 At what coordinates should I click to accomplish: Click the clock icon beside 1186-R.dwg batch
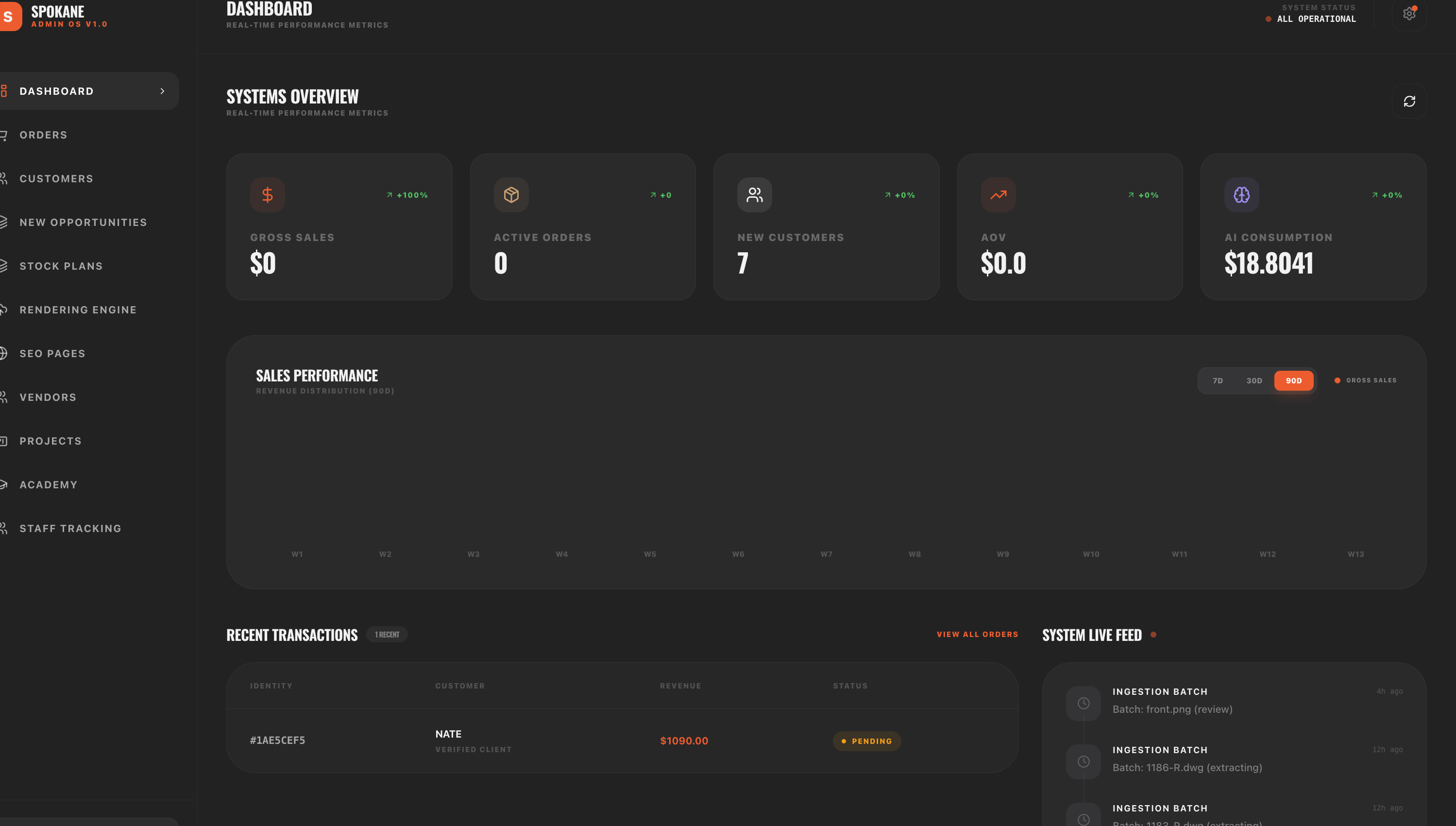(1083, 761)
